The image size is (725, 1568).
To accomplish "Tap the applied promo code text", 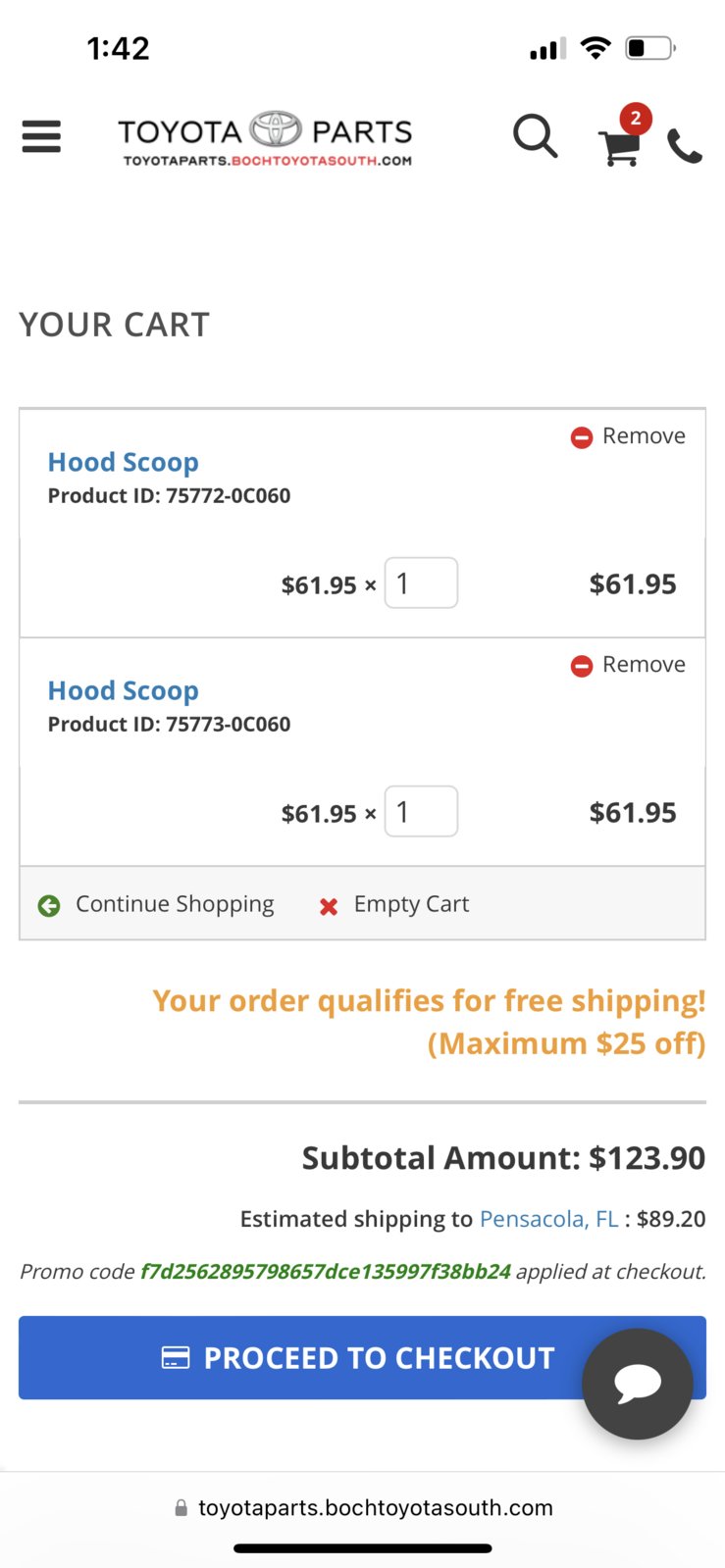I will coord(326,1272).
